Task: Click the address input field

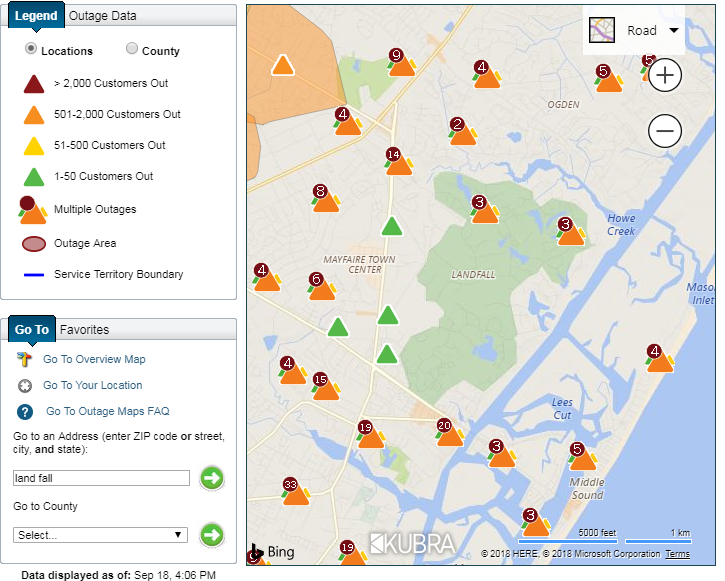Action: [101, 479]
